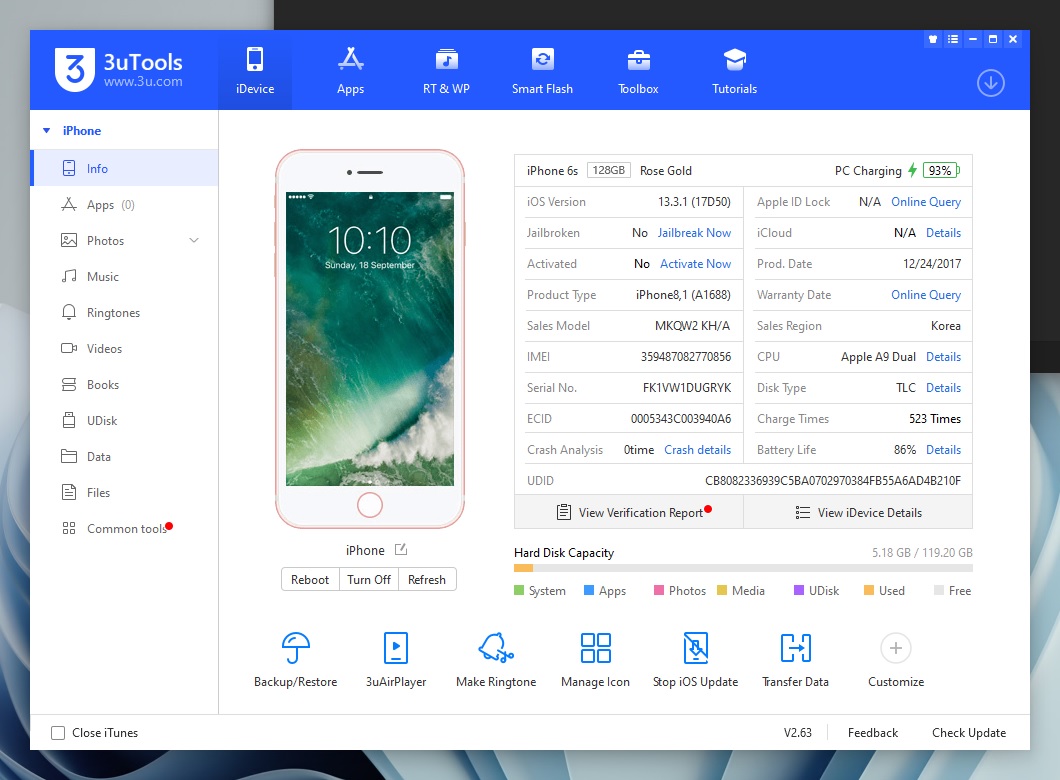1060x780 pixels.
Task: Click the skin/theme shirt icon in title bar
Action: tap(933, 39)
